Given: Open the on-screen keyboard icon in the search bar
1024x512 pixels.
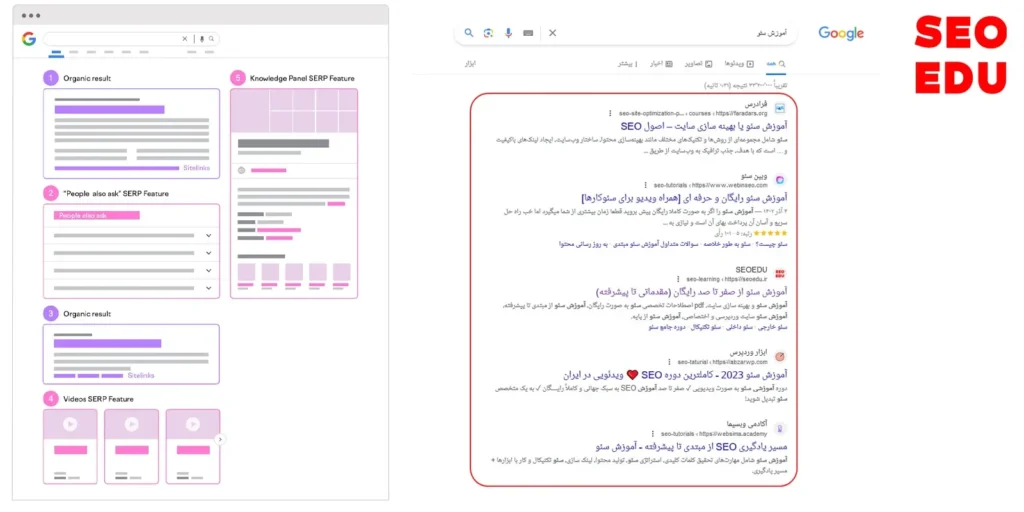Looking at the screenshot, I should pyautogui.click(x=528, y=33).
